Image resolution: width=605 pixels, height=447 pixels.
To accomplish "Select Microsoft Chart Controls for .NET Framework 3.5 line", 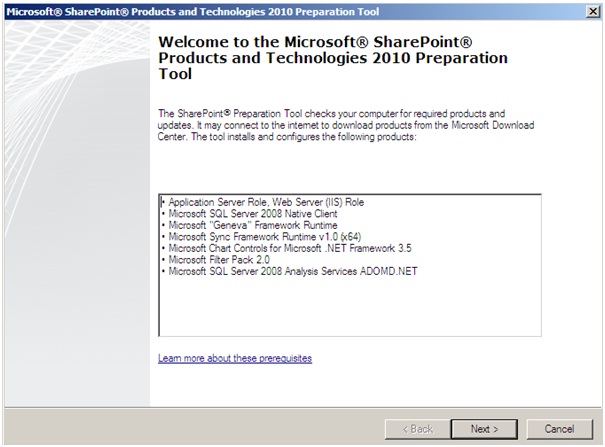I will pyautogui.click(x=289, y=248).
